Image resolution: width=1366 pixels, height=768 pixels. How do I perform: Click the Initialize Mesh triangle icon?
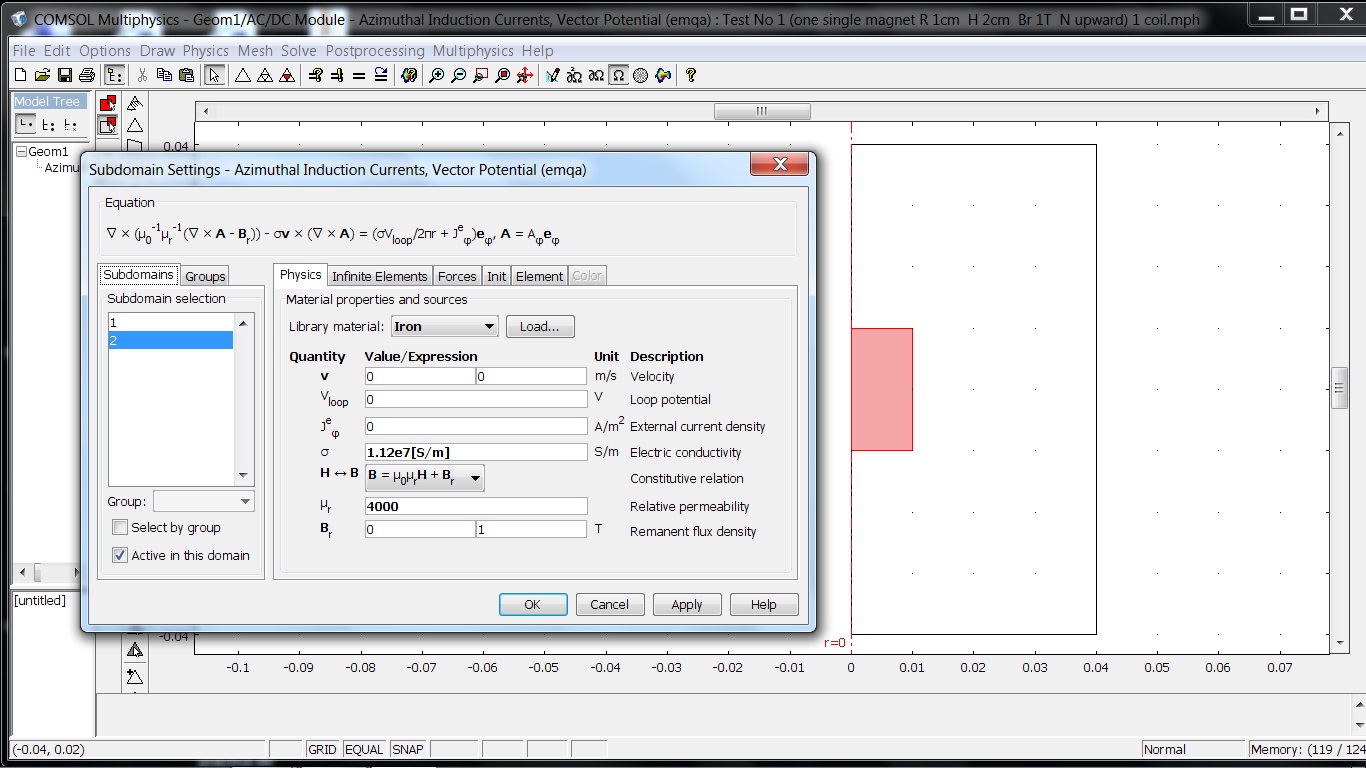coord(242,75)
